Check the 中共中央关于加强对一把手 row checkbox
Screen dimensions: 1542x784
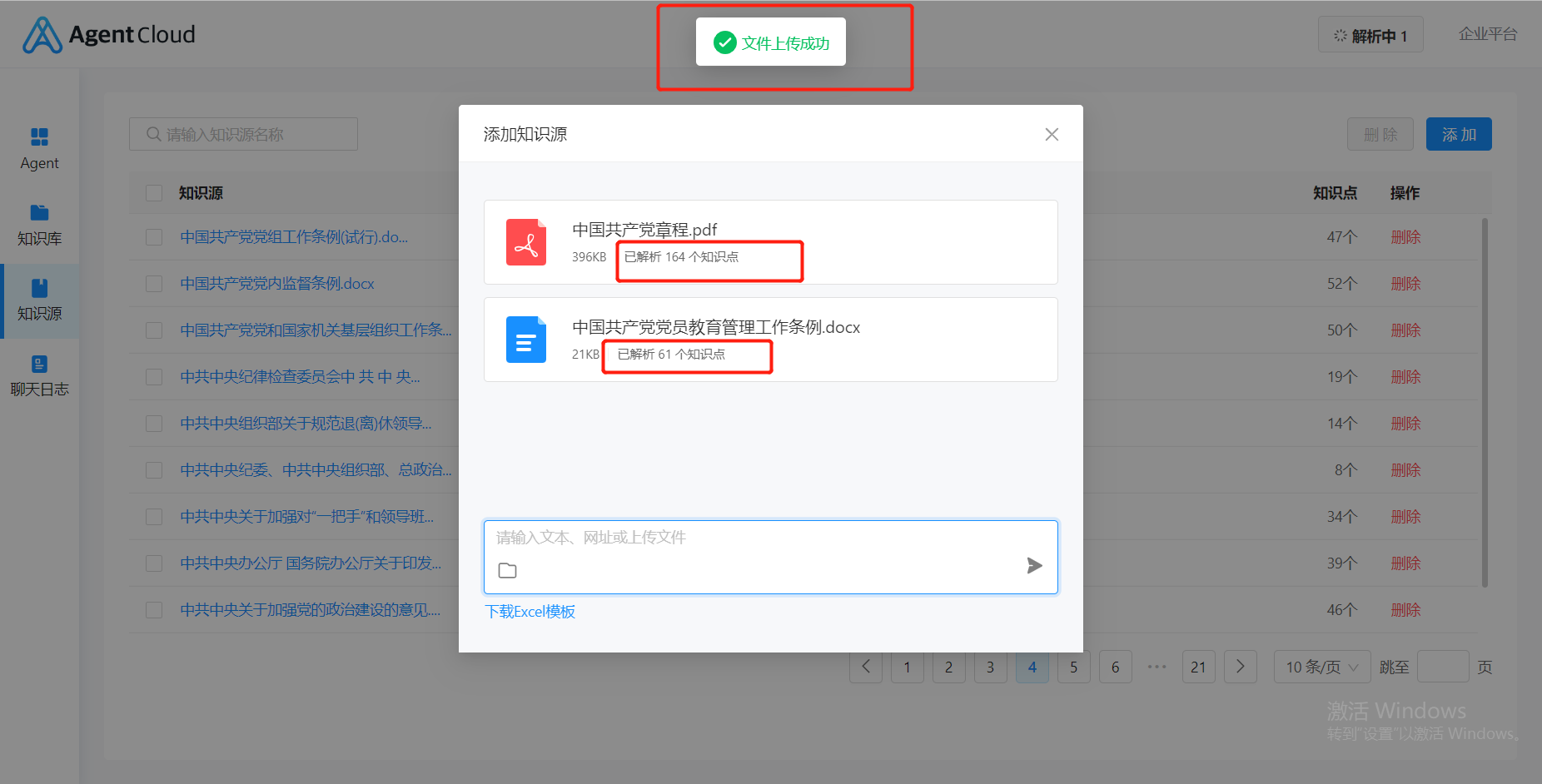(x=154, y=517)
